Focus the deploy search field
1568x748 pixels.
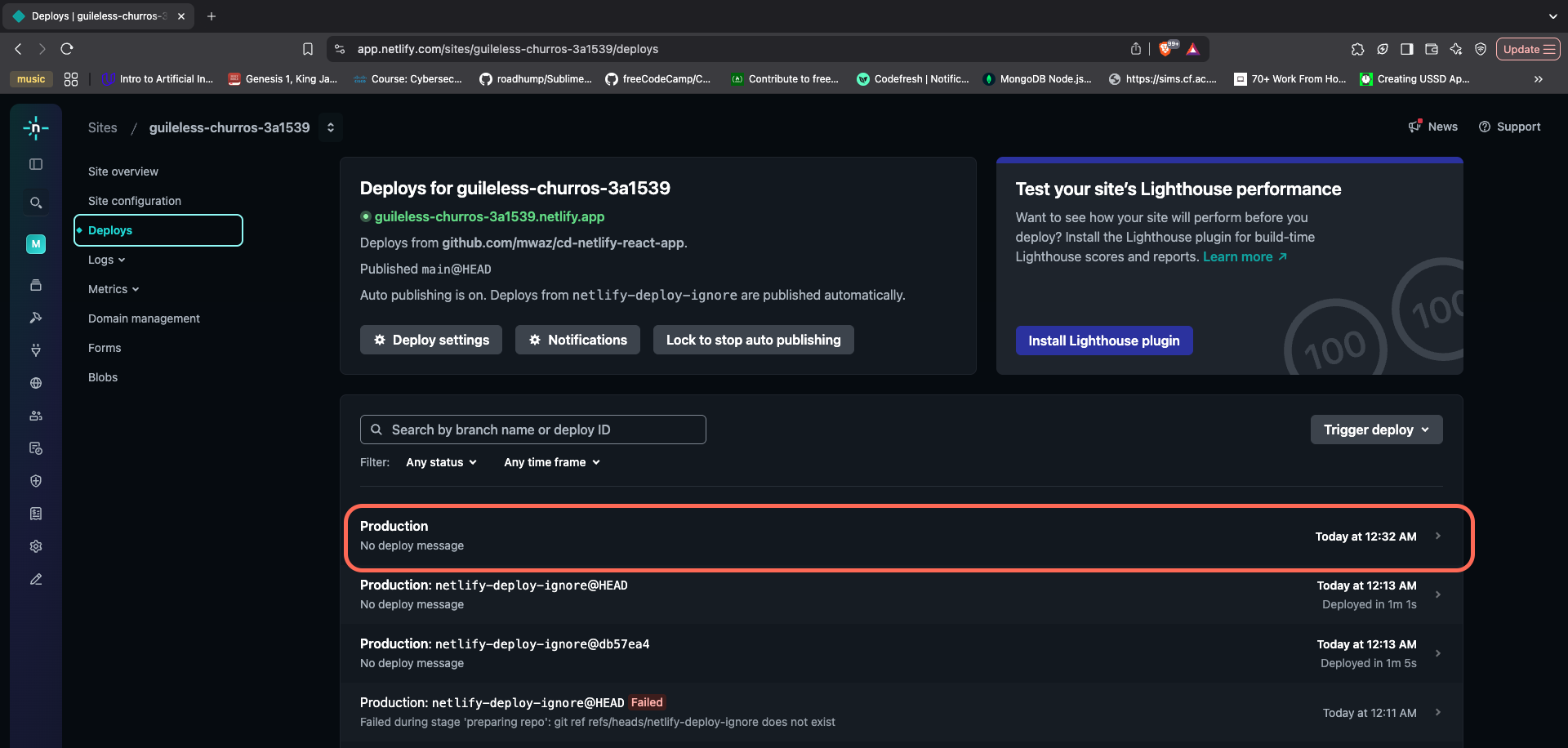(533, 430)
